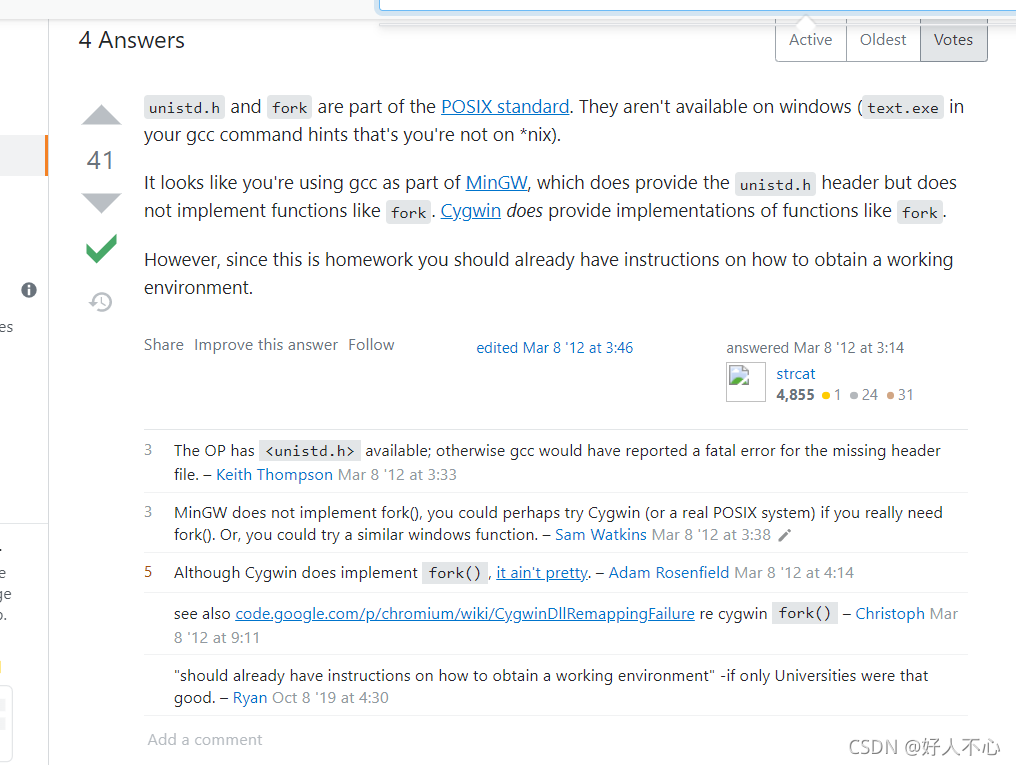Click the green accepted-answer checkmark
1016x765 pixels.
(x=100, y=249)
